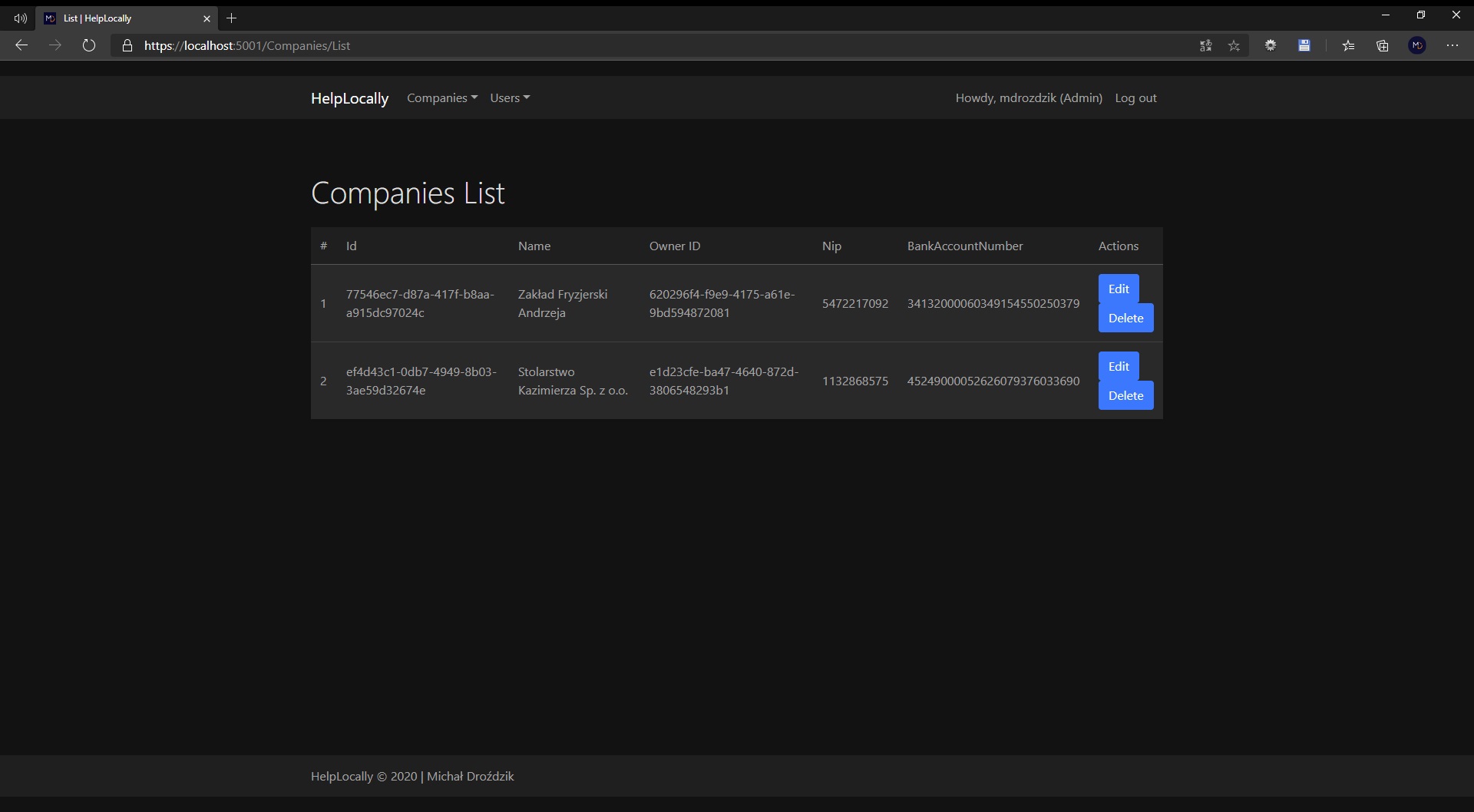Click the translate icon in the address bar

[1205, 45]
